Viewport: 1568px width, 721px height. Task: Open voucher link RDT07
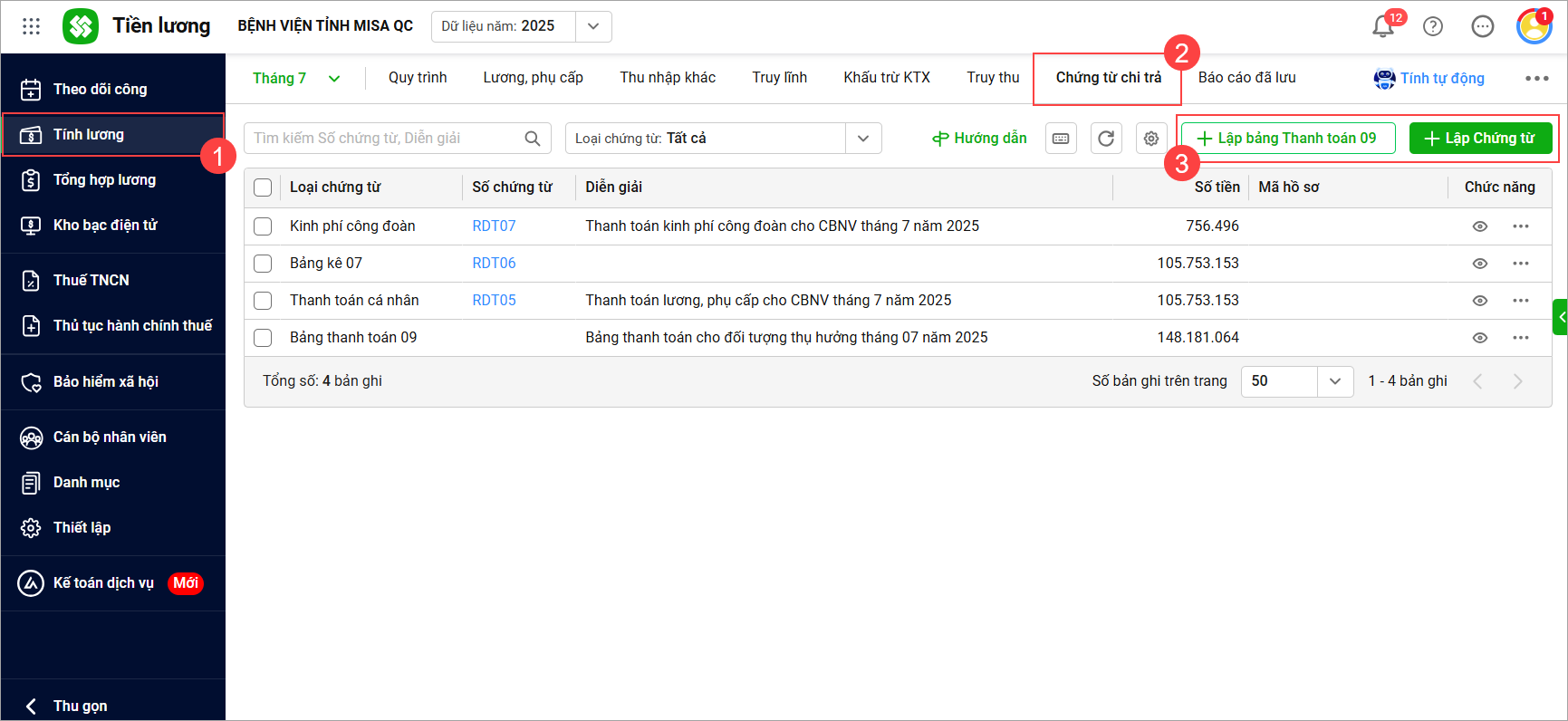pyautogui.click(x=494, y=226)
